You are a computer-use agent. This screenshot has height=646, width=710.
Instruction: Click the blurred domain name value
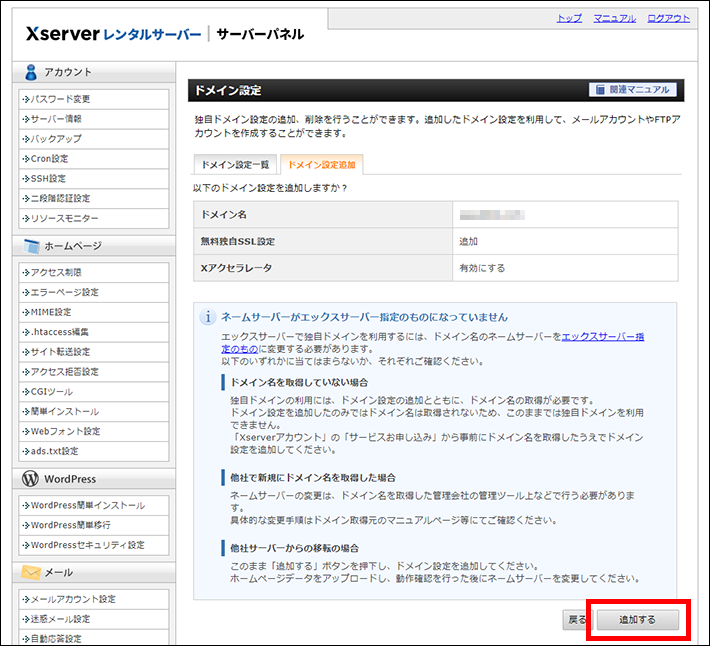pyautogui.click(x=492, y=215)
